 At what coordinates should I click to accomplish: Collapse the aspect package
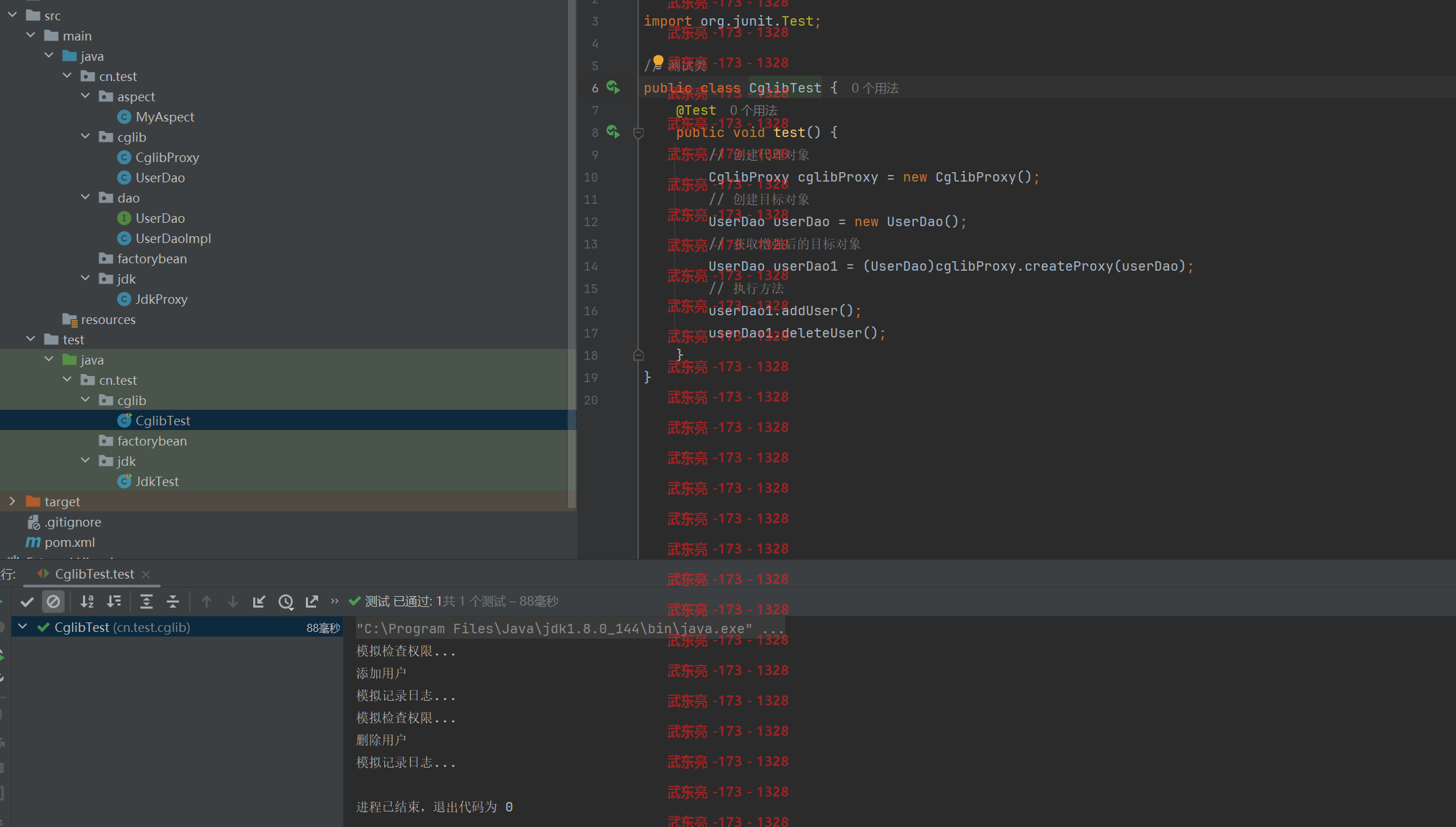pyautogui.click(x=85, y=96)
